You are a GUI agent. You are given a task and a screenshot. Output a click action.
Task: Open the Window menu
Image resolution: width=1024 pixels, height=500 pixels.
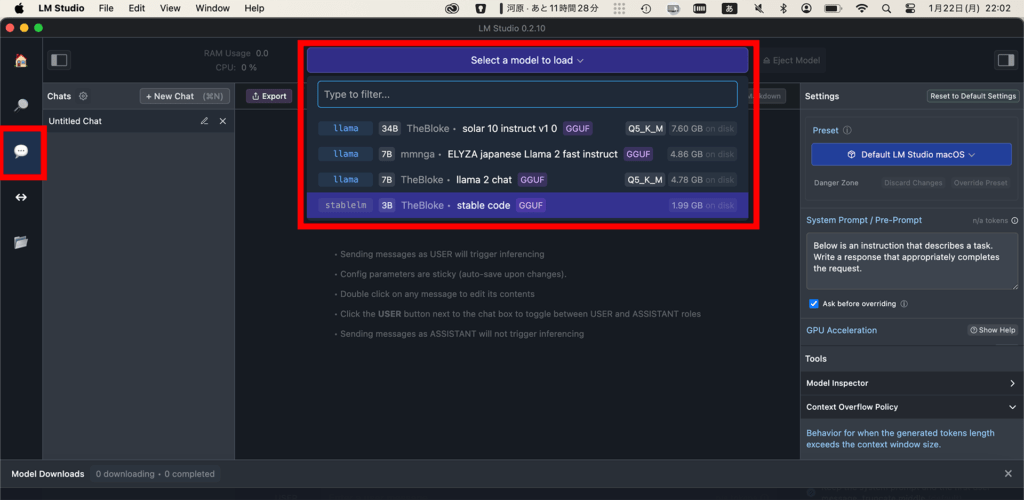[212, 8]
